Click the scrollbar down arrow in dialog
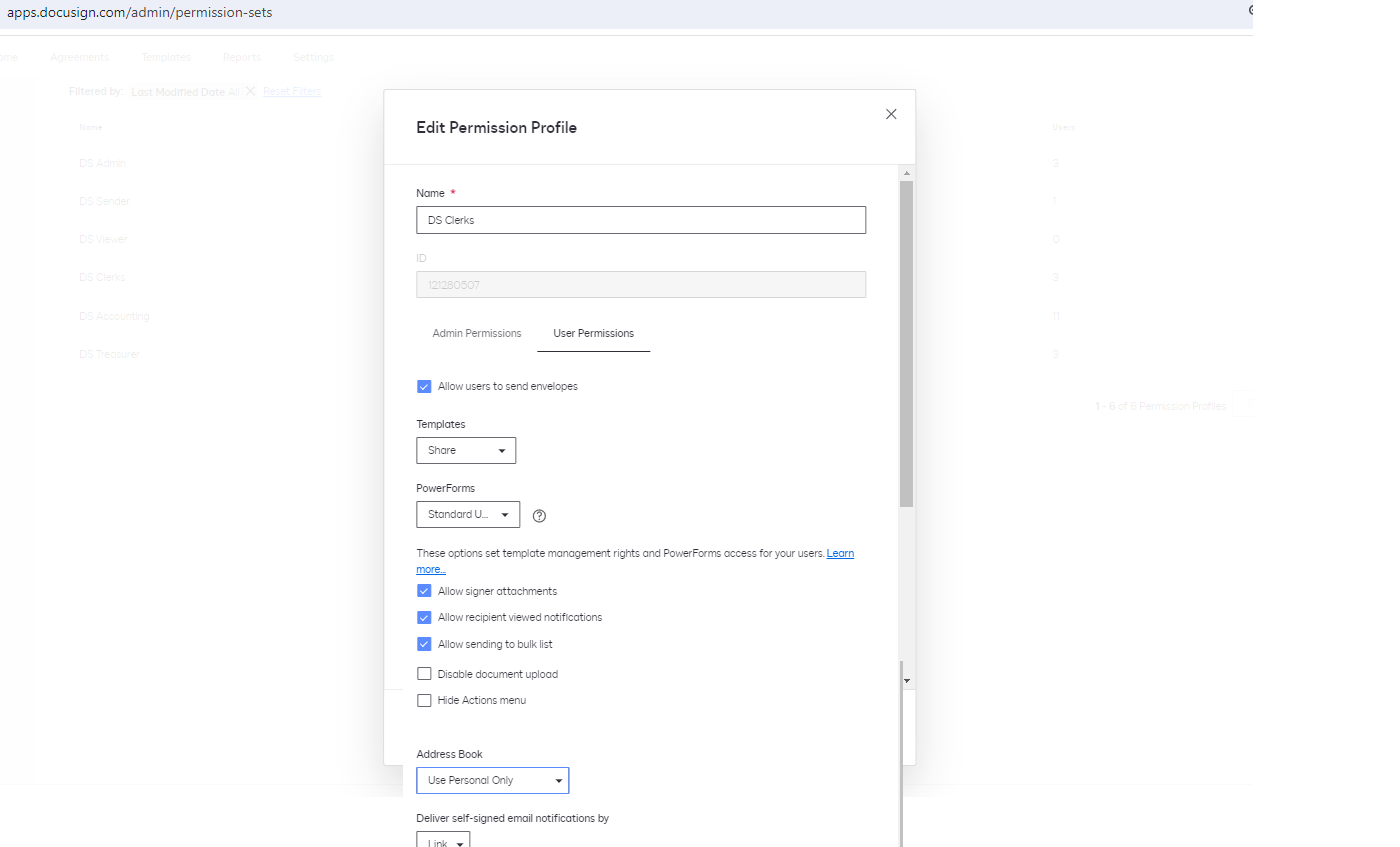This screenshot has height=847, width=1400. [906, 680]
